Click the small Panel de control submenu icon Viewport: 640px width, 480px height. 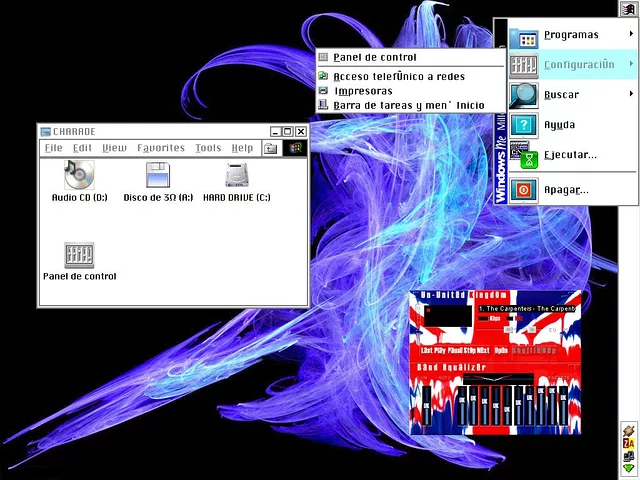323,57
